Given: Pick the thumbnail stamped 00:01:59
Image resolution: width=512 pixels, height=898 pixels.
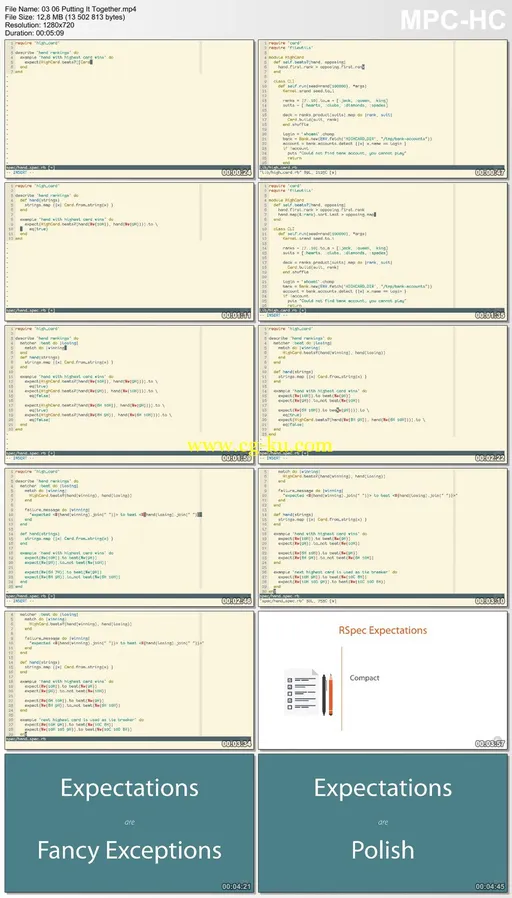Looking at the screenshot, I should (129, 394).
